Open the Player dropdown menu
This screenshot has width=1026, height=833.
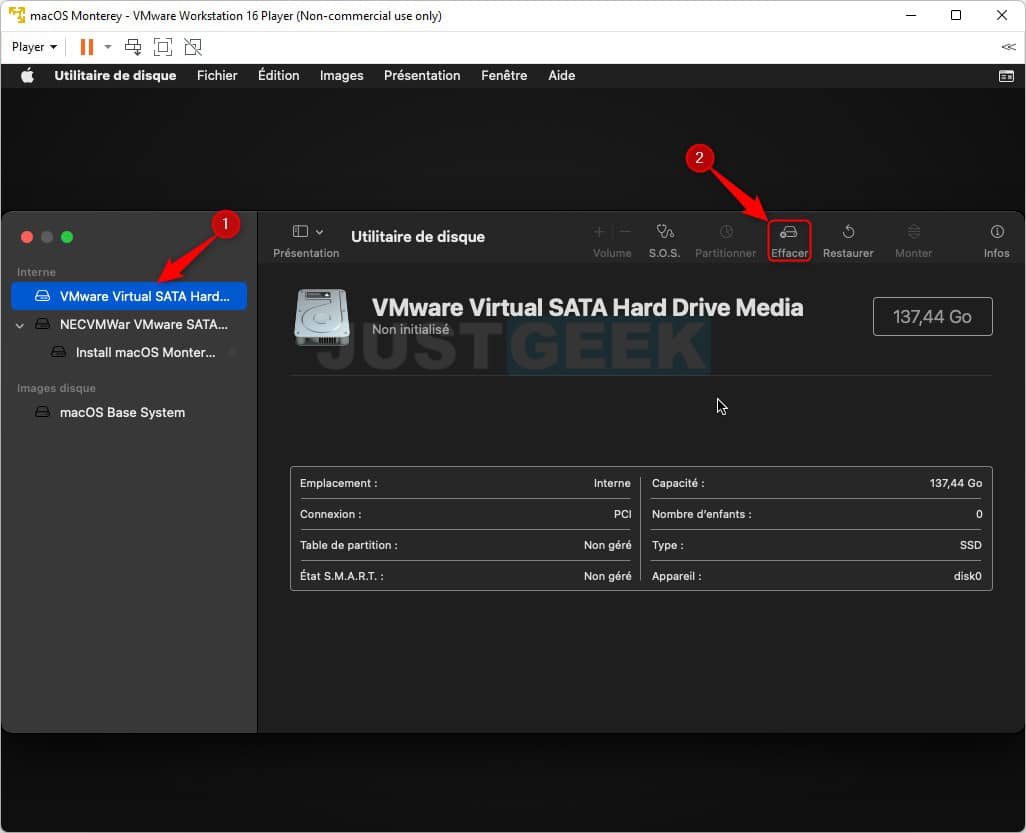34,47
